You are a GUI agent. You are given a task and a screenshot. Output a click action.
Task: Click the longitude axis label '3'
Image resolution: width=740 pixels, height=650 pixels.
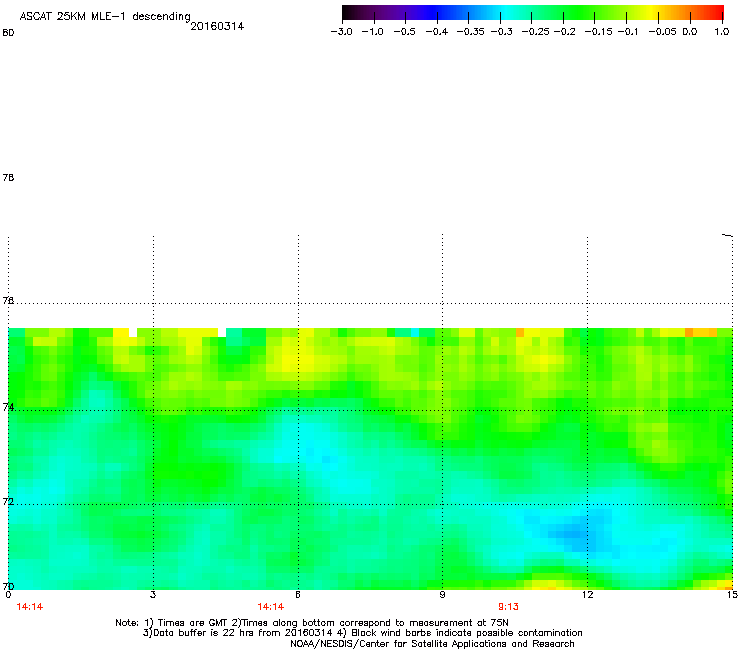pos(153,595)
